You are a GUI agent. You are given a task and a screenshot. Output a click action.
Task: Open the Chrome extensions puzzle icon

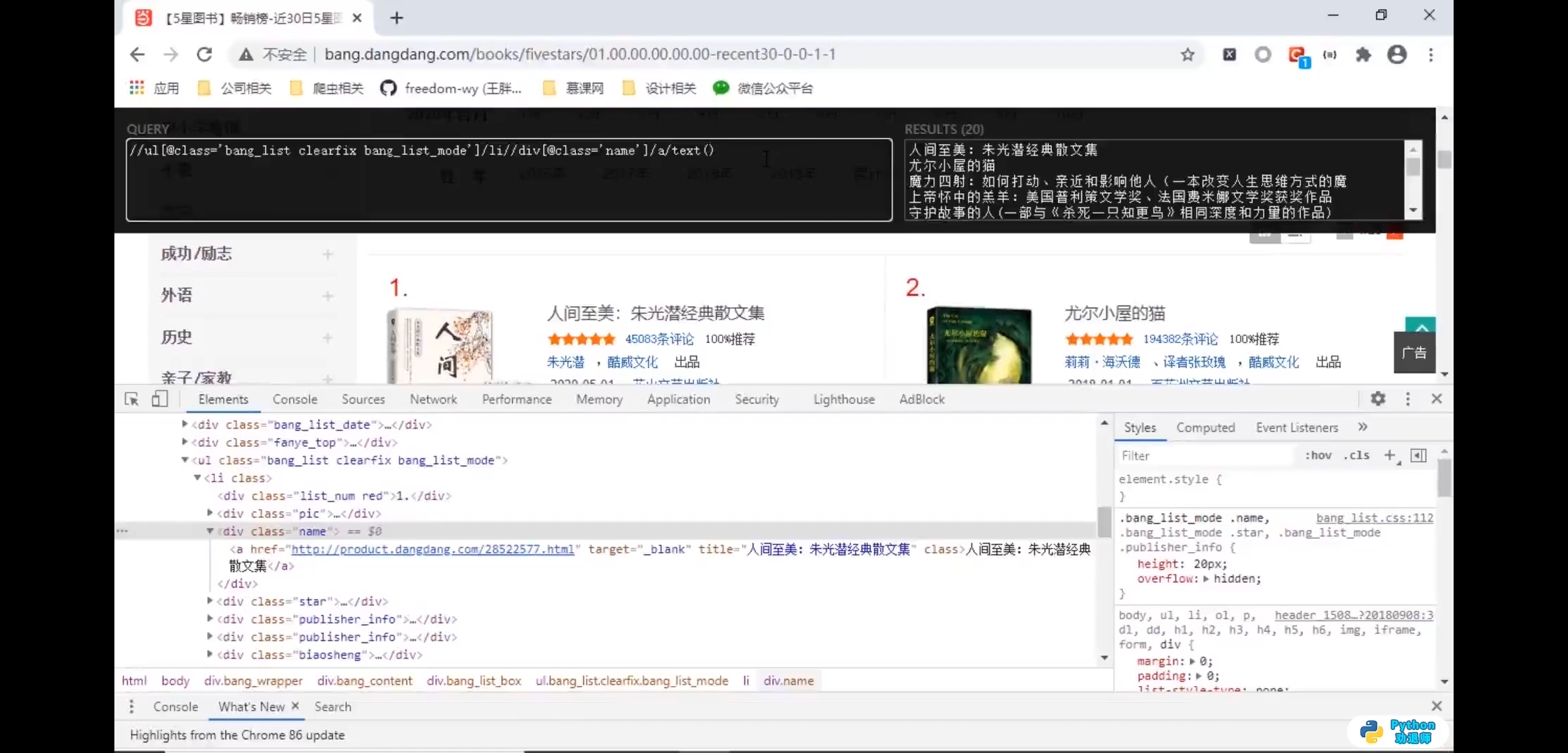click(1364, 54)
